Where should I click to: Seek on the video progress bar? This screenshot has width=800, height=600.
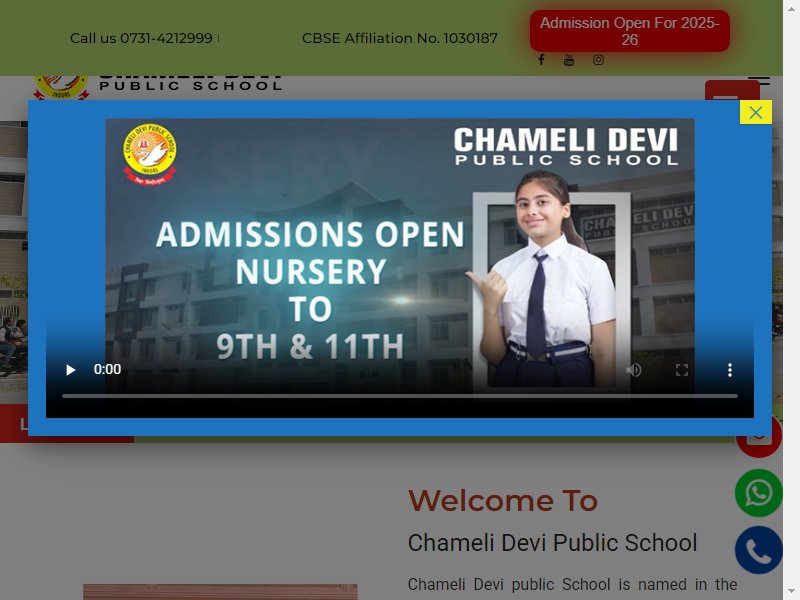[x=399, y=396]
